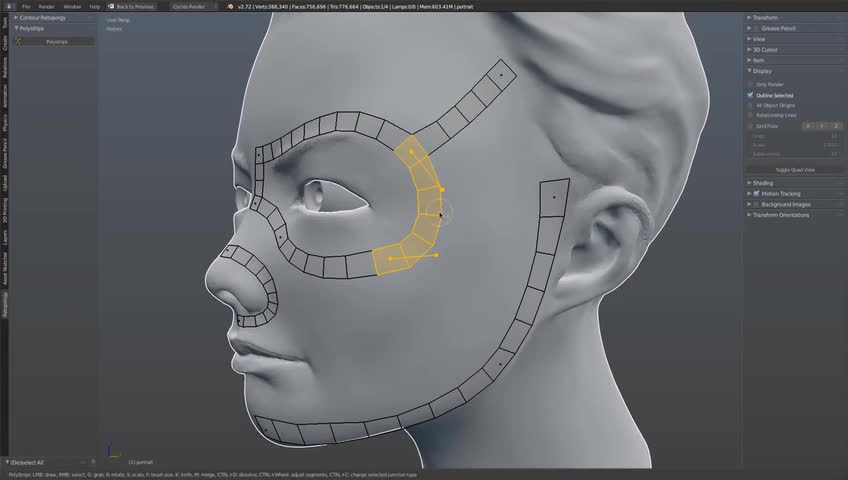Click the orange handle dot beside the eye
The height and width of the screenshot is (480, 848).
[x=442, y=190]
